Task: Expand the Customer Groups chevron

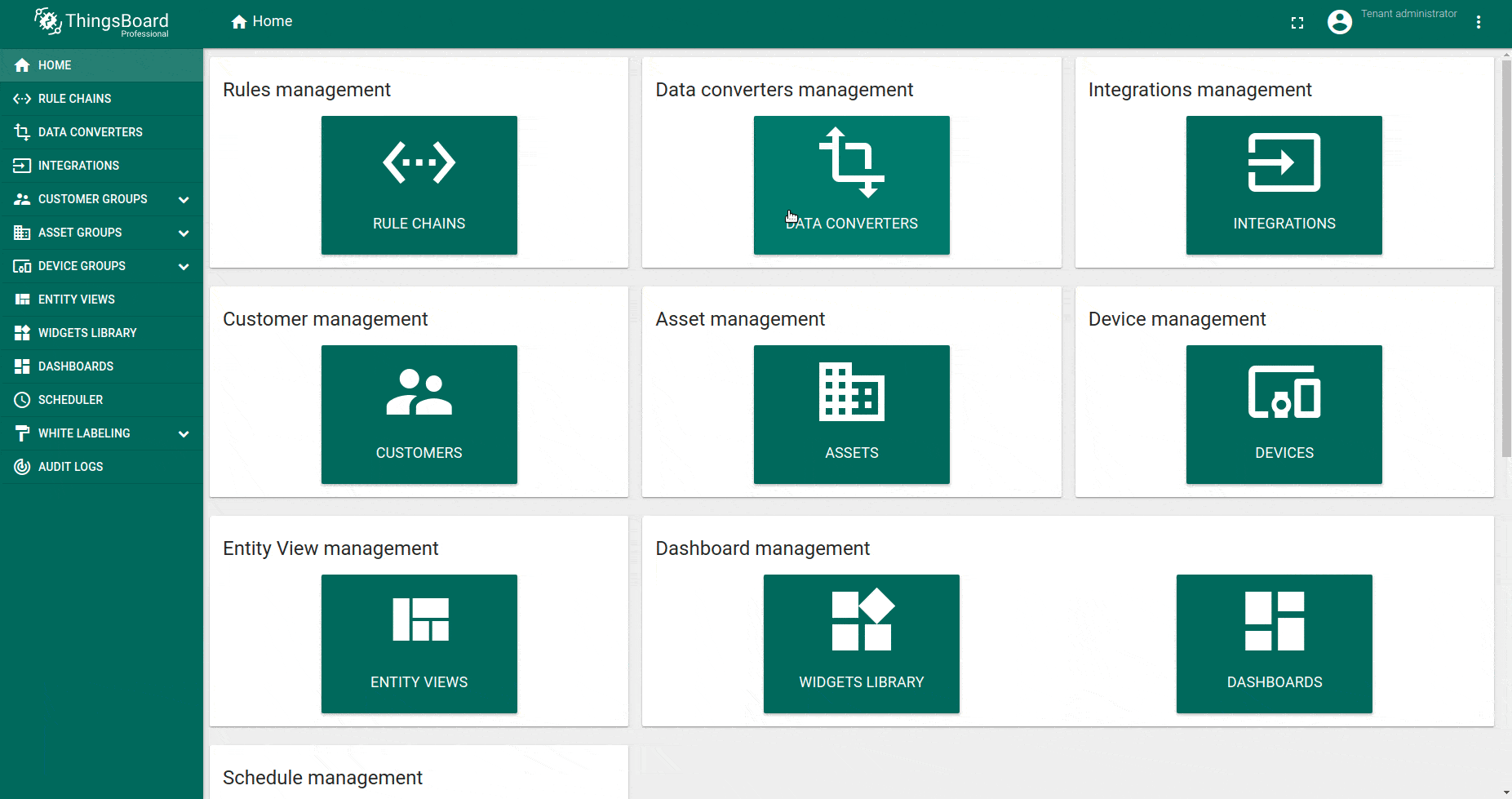Action: click(x=184, y=200)
